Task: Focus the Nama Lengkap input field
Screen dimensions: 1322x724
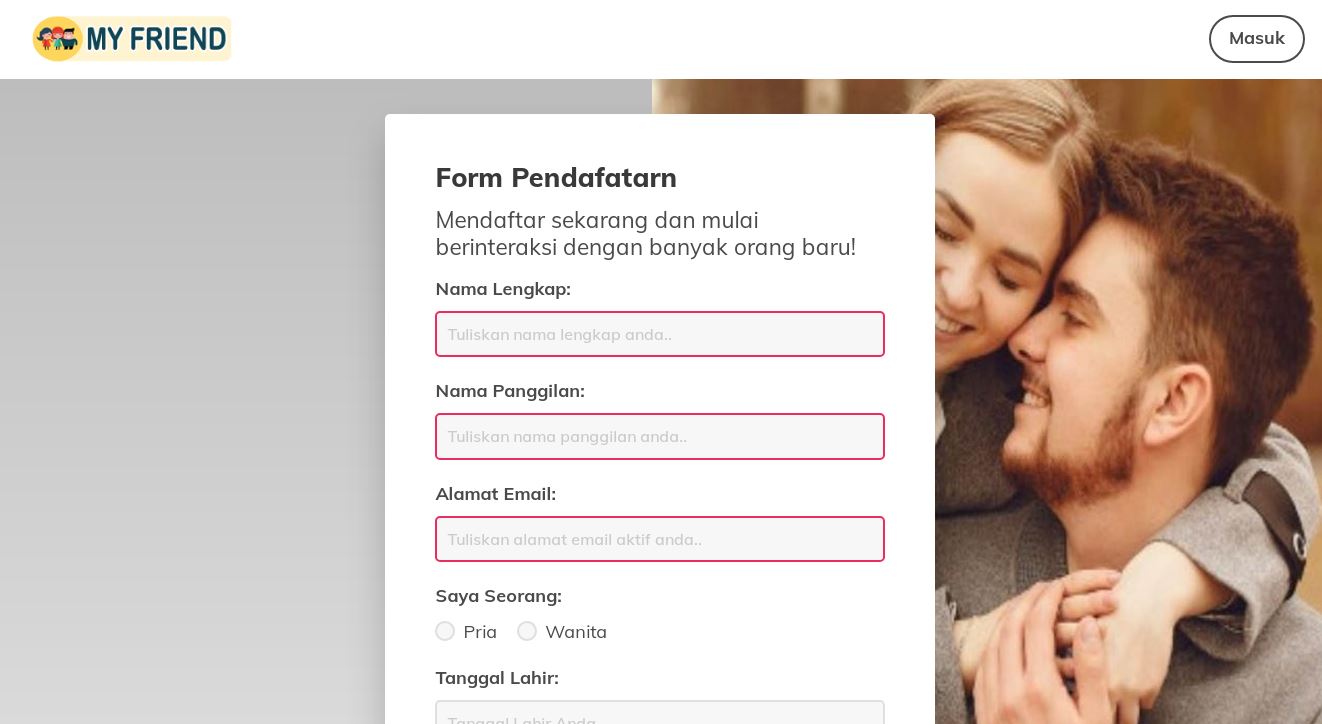Action: coord(660,334)
